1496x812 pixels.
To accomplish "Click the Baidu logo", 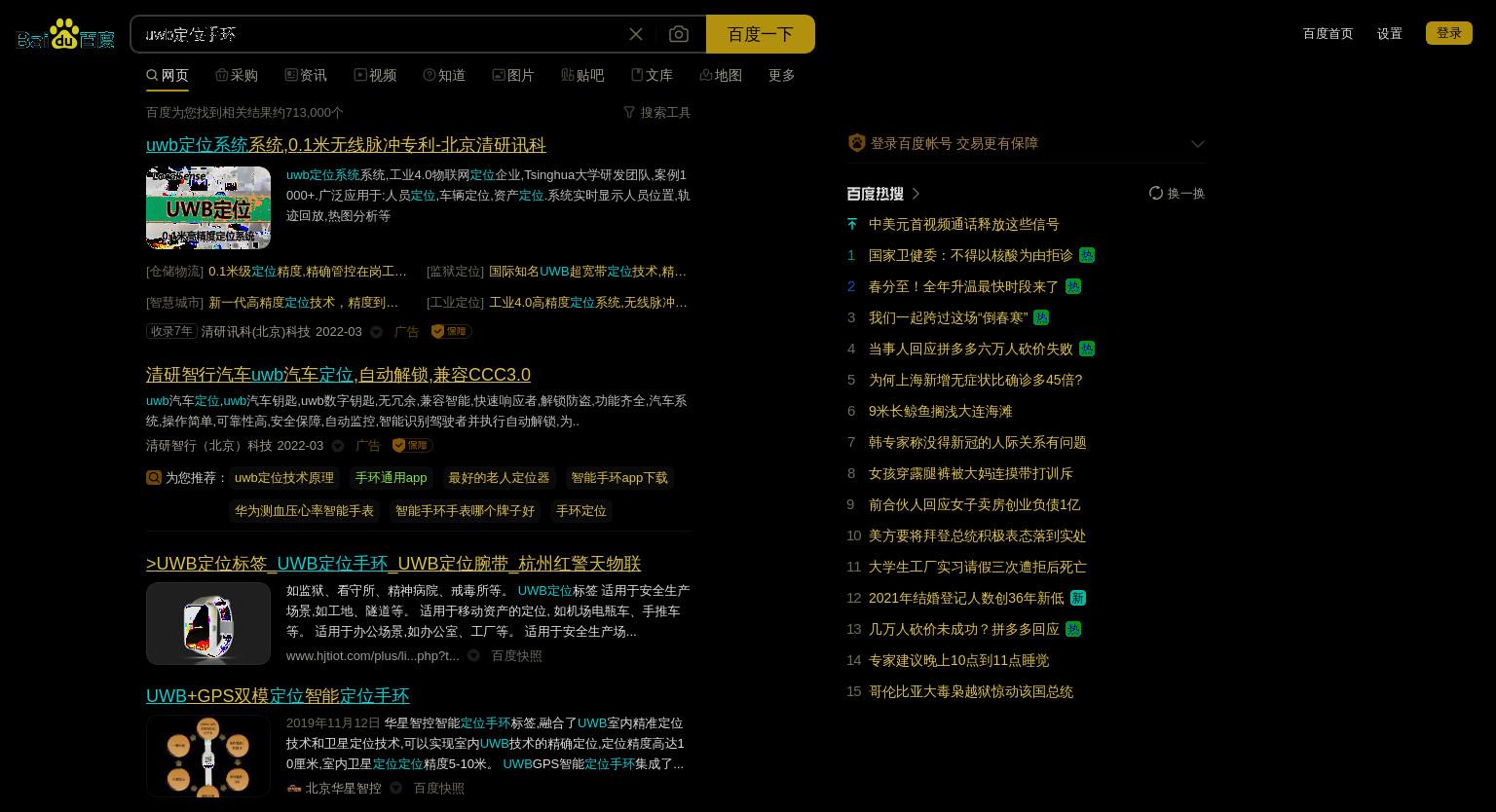I will (x=66, y=34).
